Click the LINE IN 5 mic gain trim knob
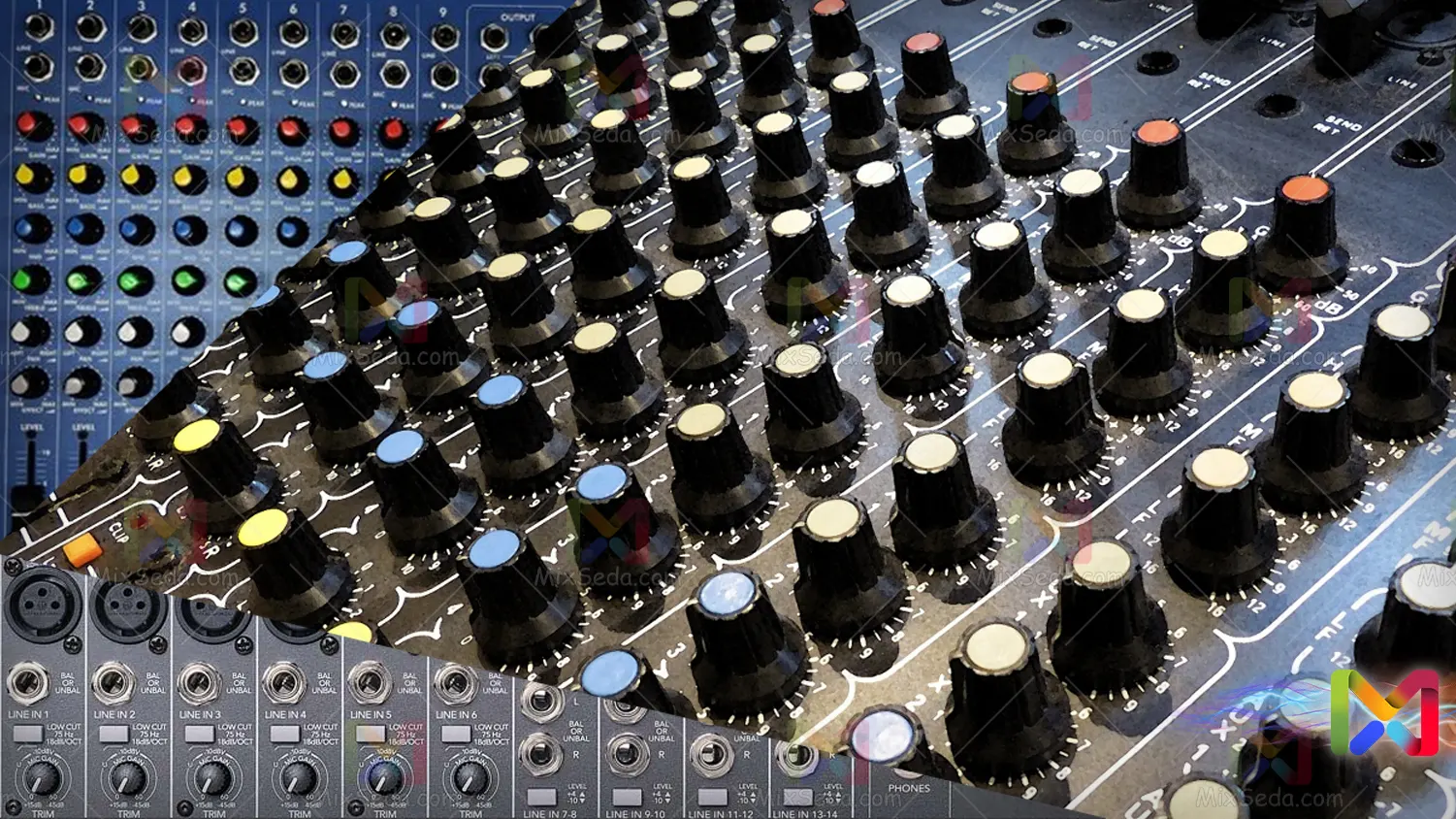 (x=385, y=778)
